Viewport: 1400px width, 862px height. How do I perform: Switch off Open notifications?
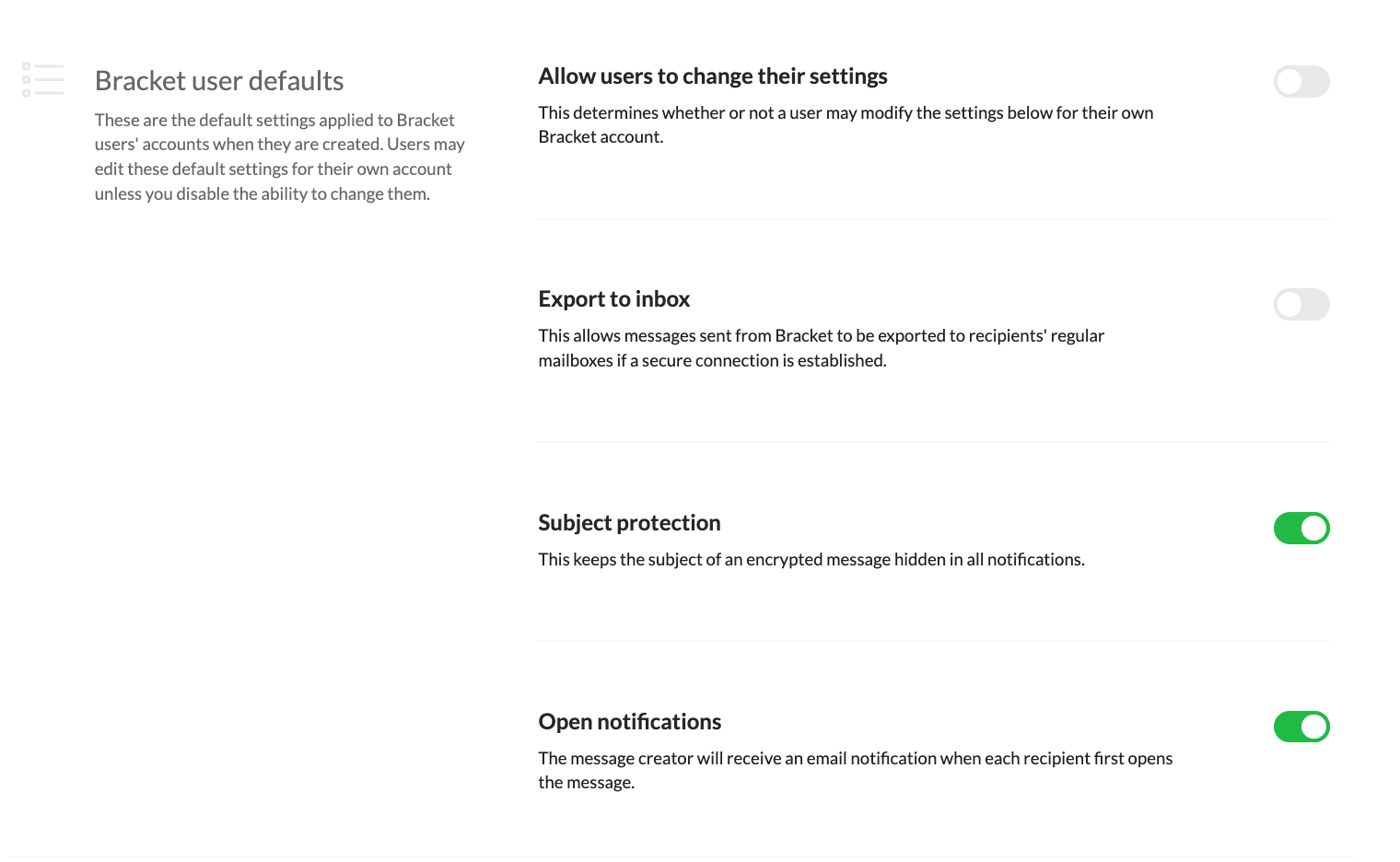(x=1301, y=727)
